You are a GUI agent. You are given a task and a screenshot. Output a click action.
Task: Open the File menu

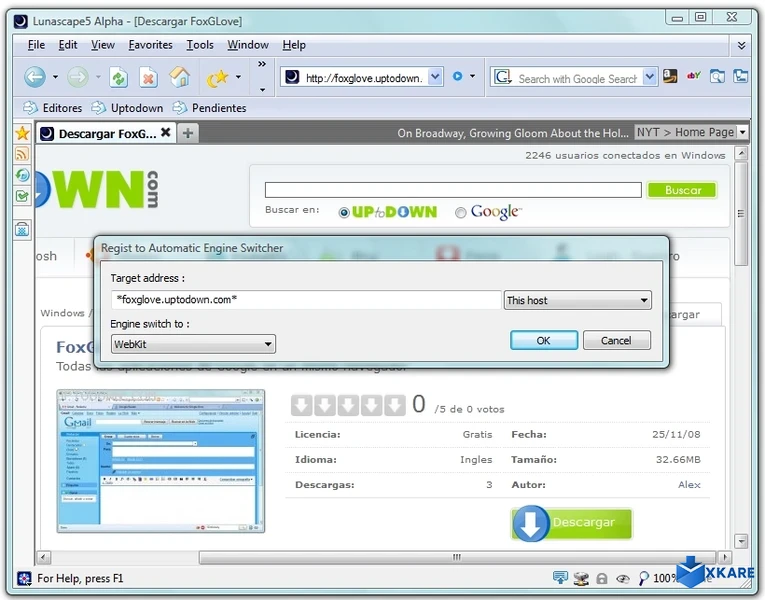(36, 45)
